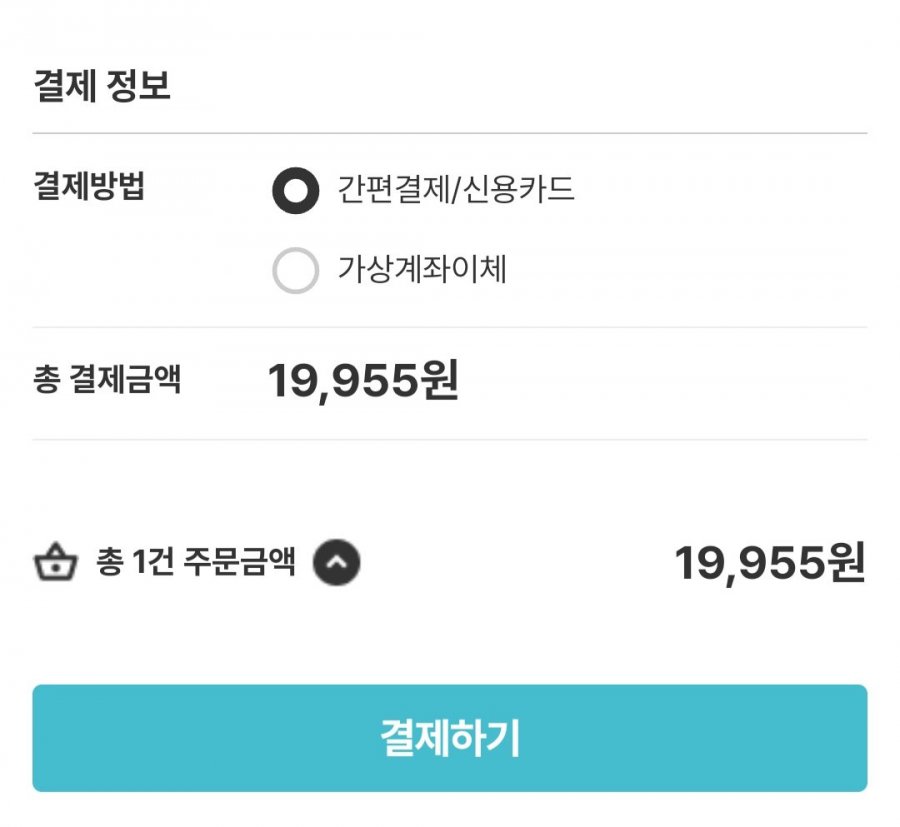The height and width of the screenshot is (827, 900).
Task: Tap the 주문금액 text before the chevron
Action: (x=240, y=561)
